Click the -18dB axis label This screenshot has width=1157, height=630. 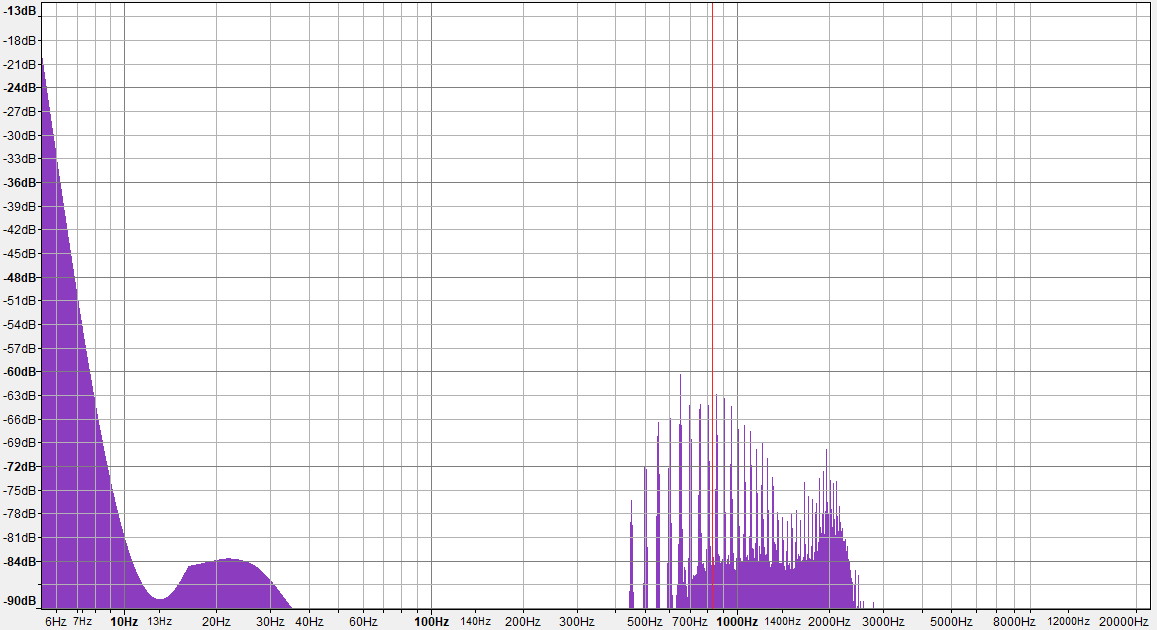(20, 41)
